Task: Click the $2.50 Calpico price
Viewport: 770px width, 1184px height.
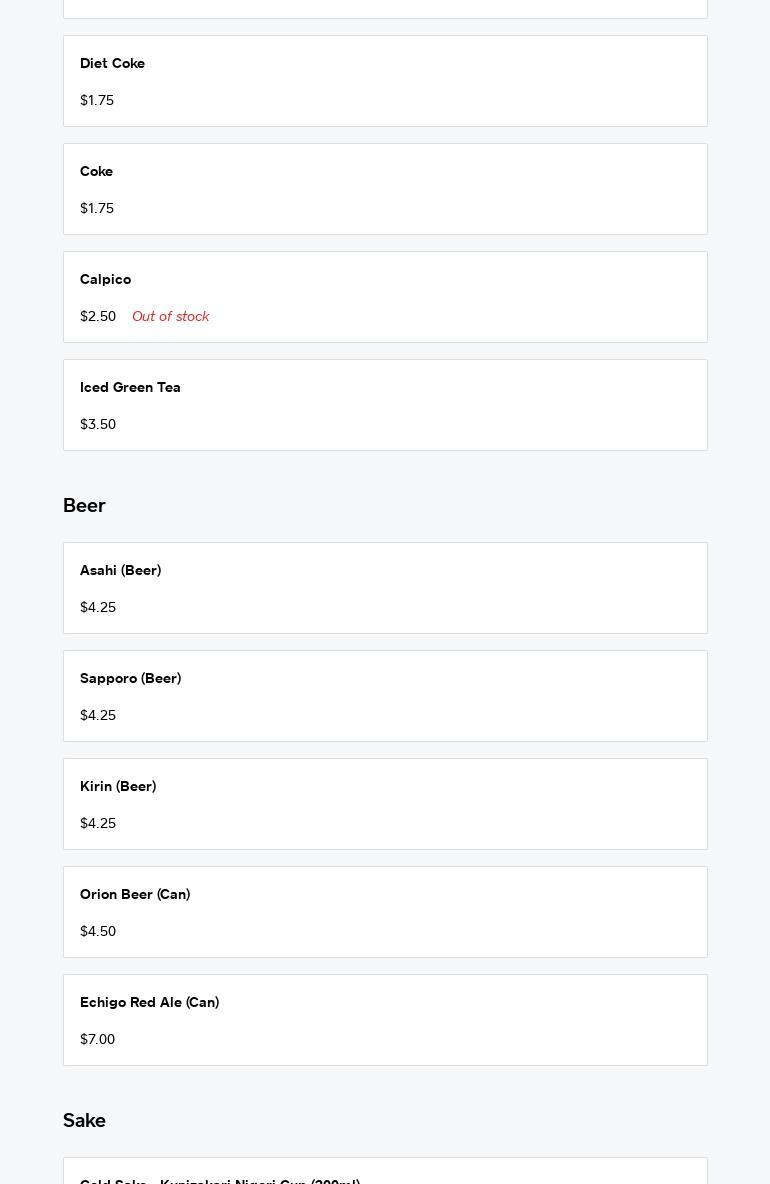Action: click(x=98, y=317)
